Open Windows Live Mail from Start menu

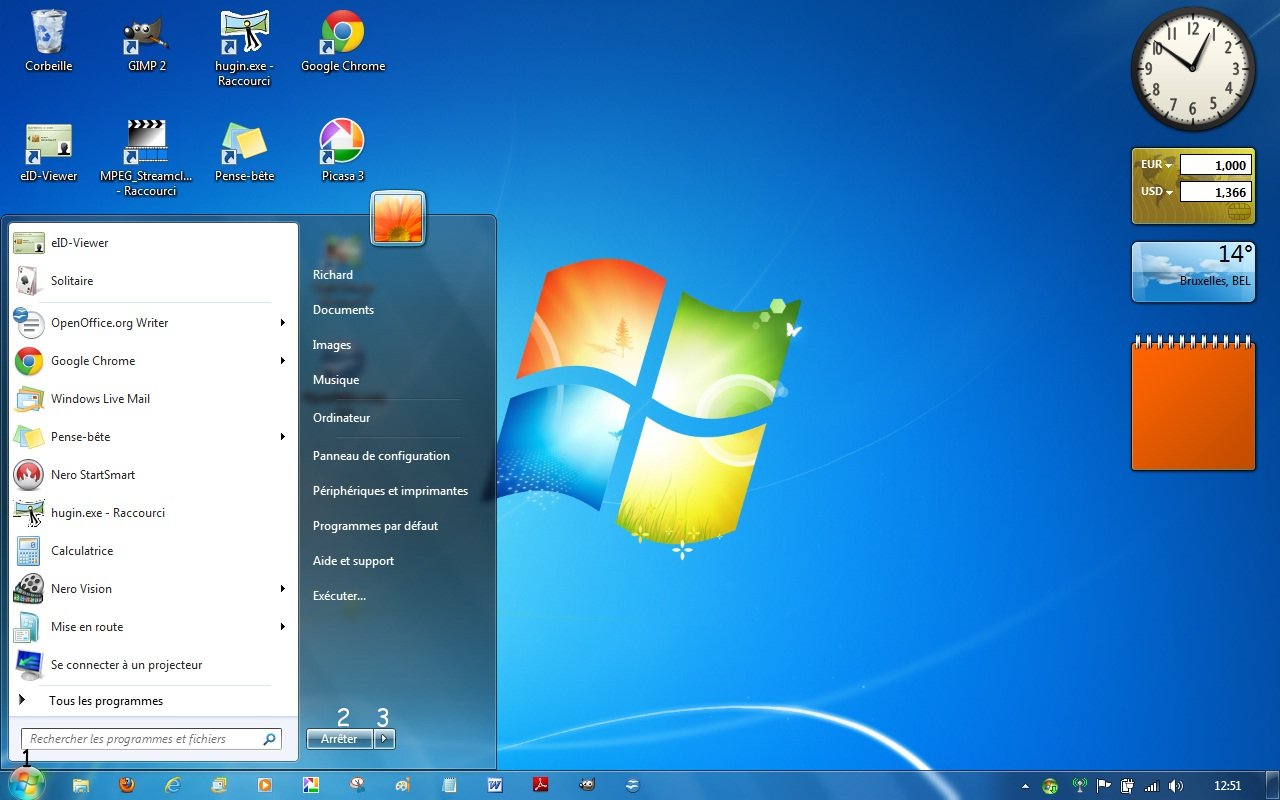[x=154, y=399]
